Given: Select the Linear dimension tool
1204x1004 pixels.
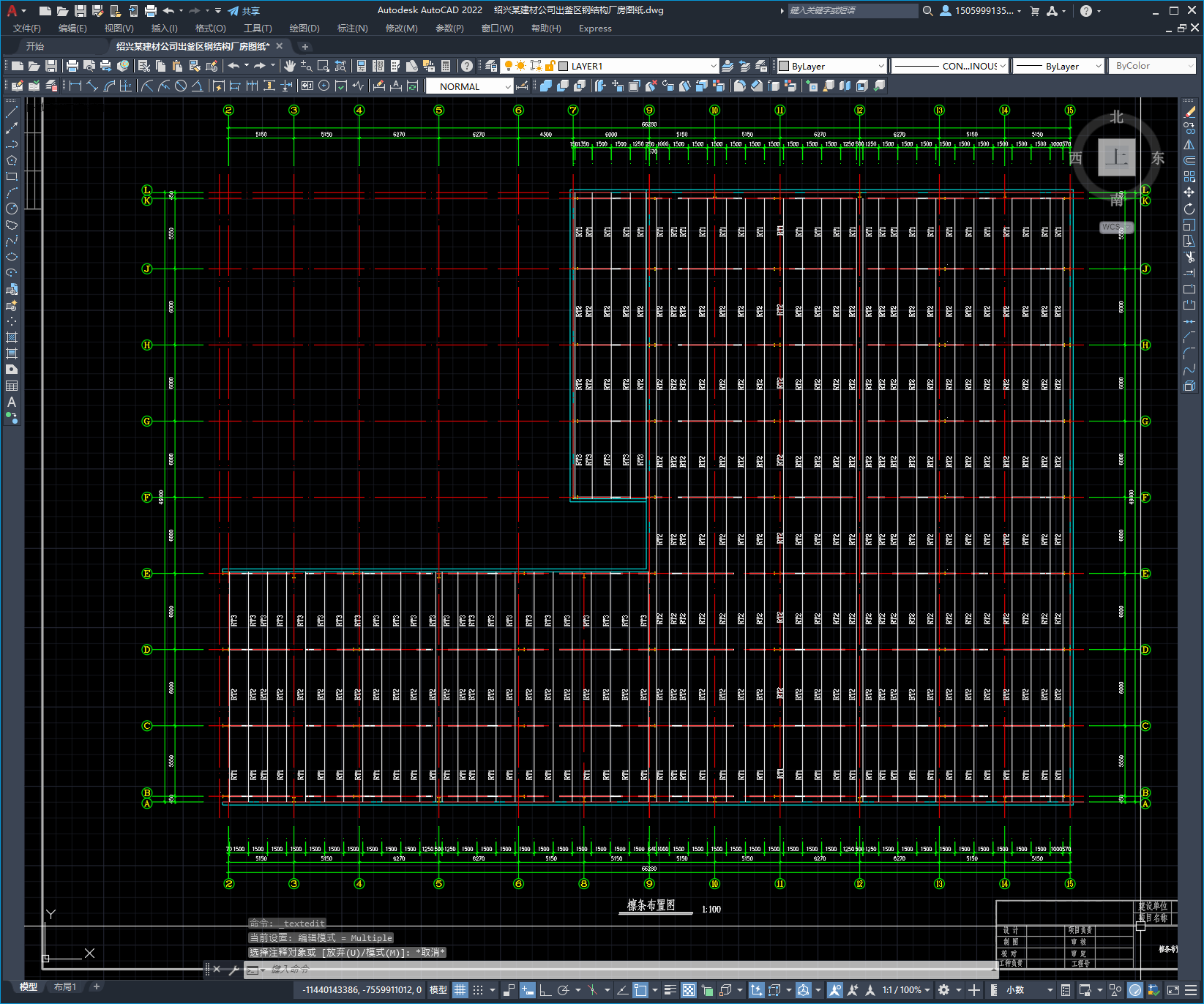Looking at the screenshot, I should pyautogui.click(x=75, y=86).
